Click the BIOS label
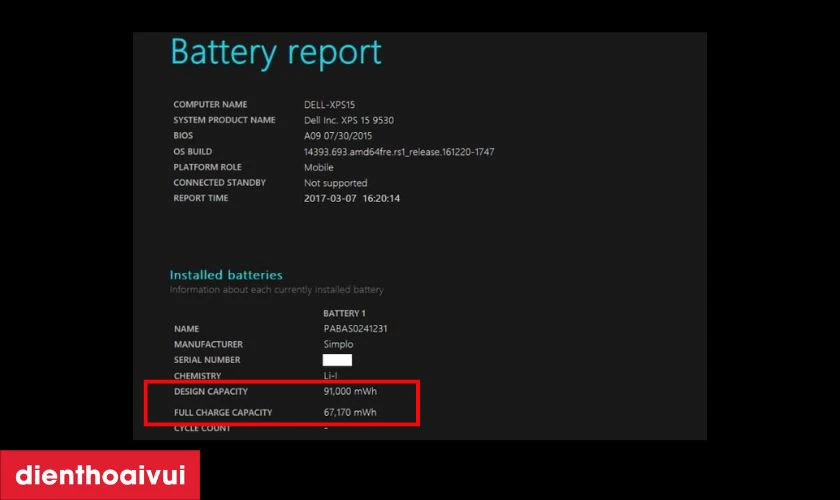The height and width of the screenshot is (500, 840). [x=183, y=136]
